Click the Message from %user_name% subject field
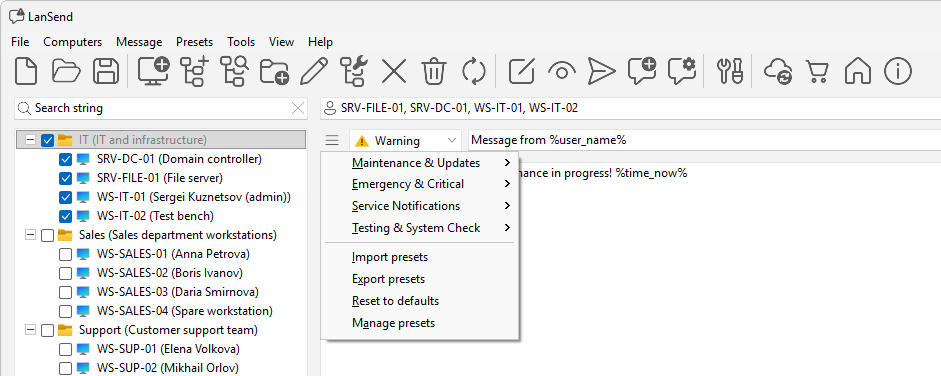The width and height of the screenshot is (941, 376). (x=705, y=140)
